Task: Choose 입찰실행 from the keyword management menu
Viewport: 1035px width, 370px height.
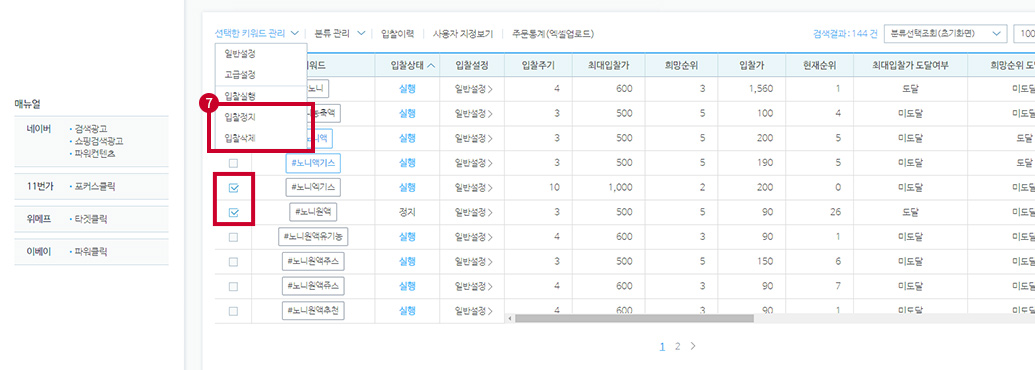Action: pyautogui.click(x=241, y=96)
